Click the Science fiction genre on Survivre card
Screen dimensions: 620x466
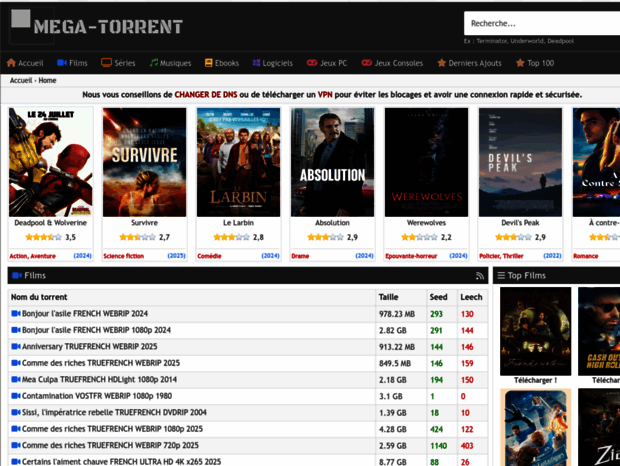(123, 256)
